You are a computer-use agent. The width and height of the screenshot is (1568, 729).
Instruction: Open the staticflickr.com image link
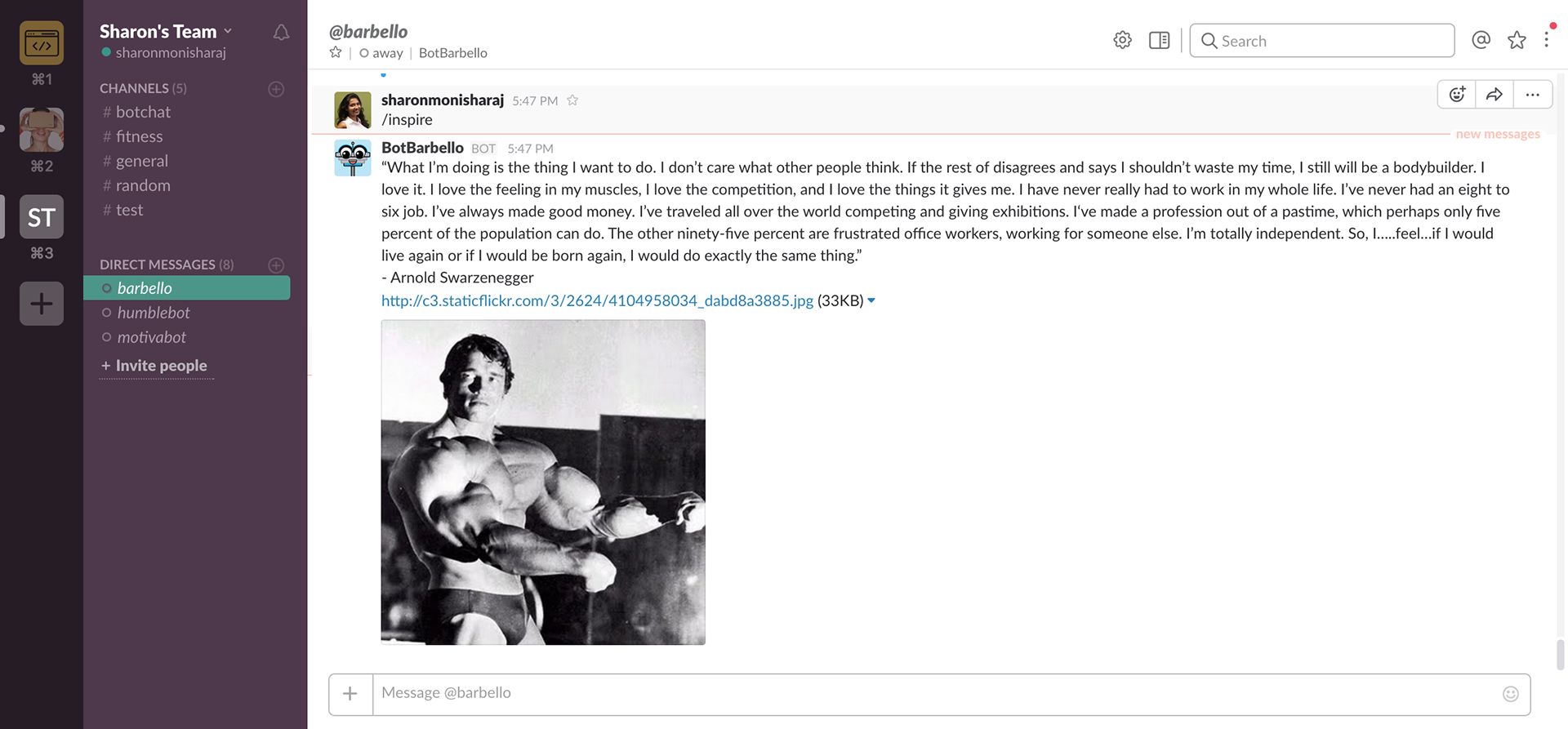(x=597, y=300)
